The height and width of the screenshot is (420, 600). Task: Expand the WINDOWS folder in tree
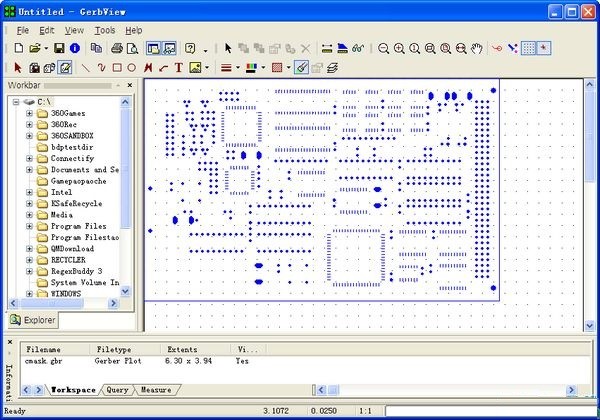click(30, 294)
